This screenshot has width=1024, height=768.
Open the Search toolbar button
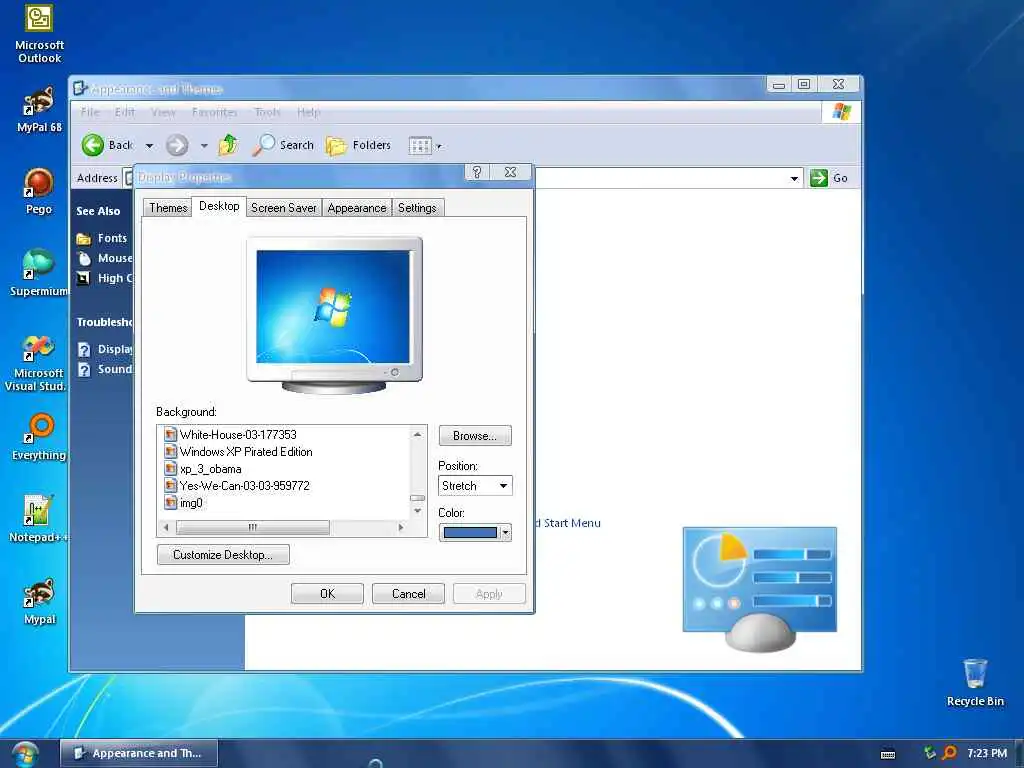pos(283,145)
